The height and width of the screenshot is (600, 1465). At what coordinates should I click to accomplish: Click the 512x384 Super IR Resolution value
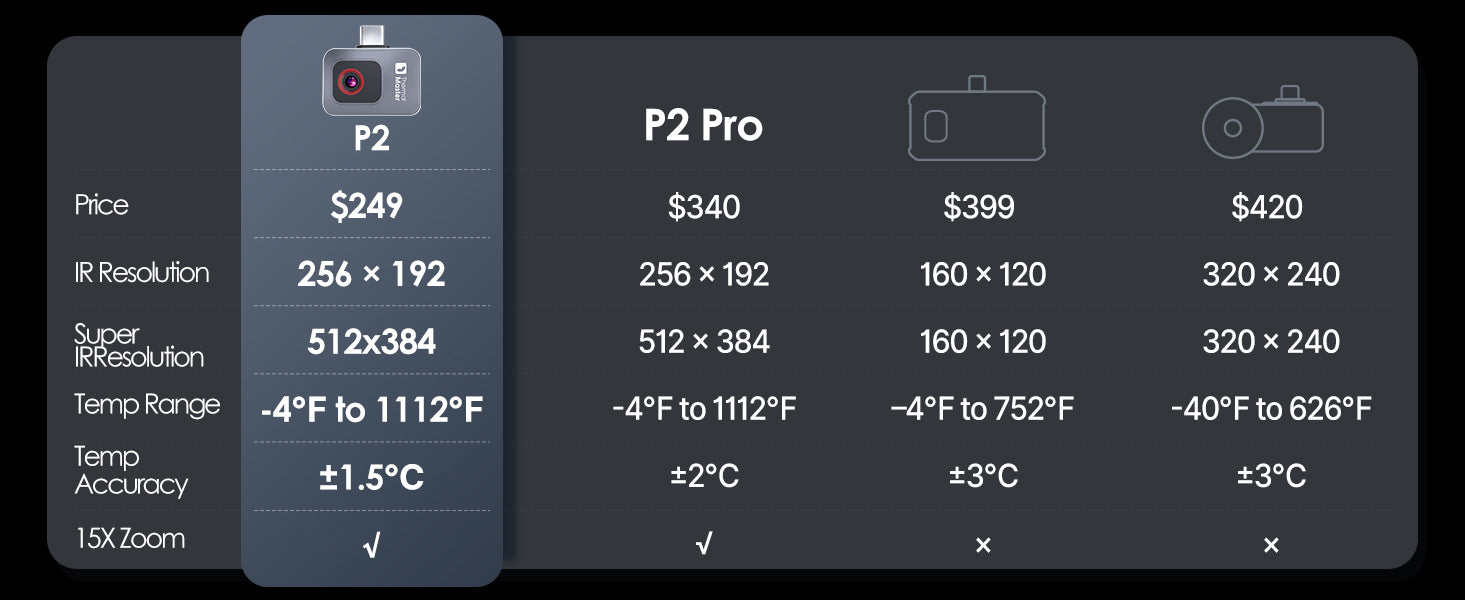(x=371, y=342)
